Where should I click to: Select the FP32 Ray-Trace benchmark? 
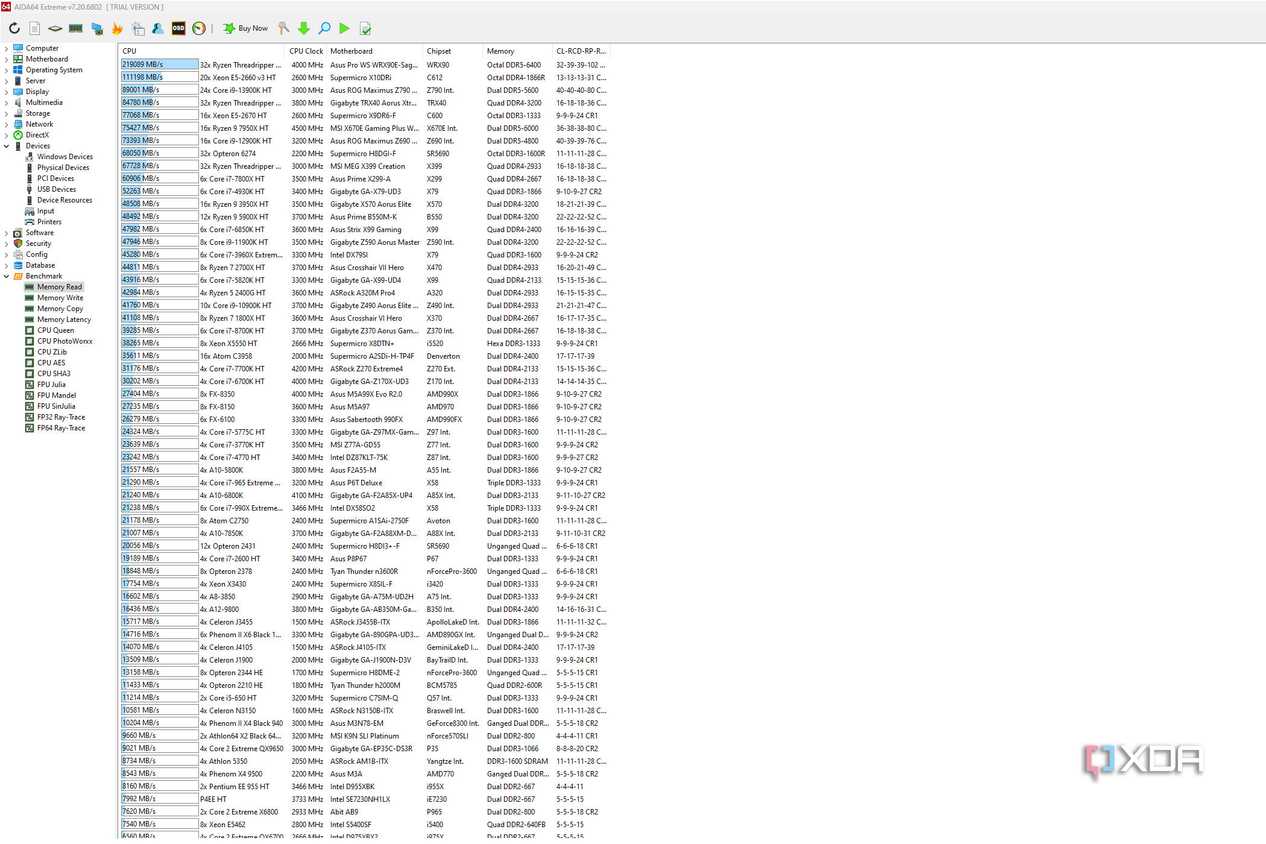tap(61, 417)
